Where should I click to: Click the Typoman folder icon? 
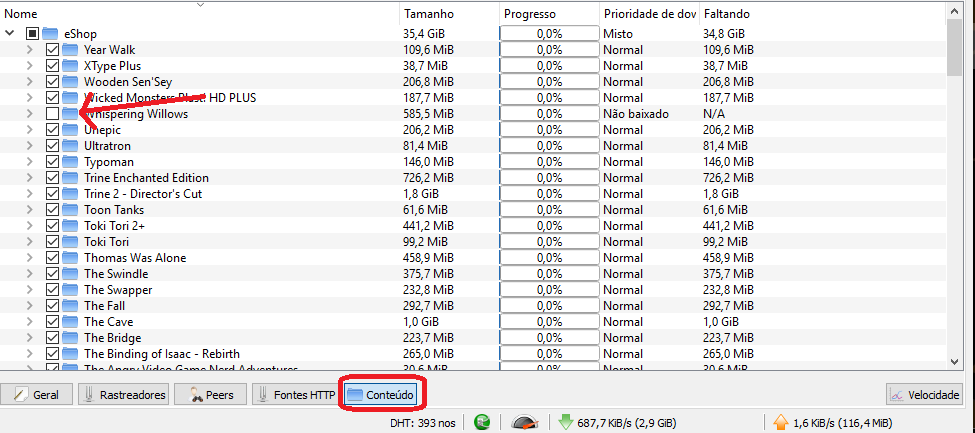[x=70, y=162]
